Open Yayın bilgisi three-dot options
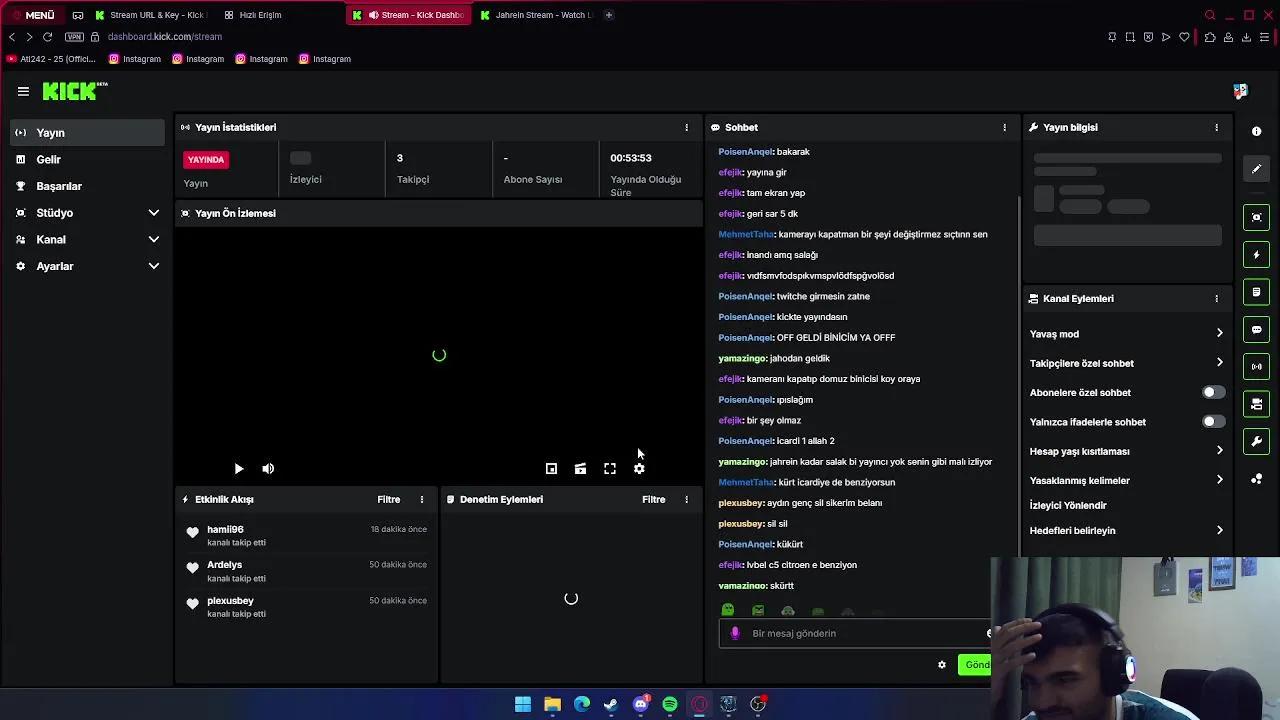Image resolution: width=1280 pixels, height=720 pixels. (1216, 127)
